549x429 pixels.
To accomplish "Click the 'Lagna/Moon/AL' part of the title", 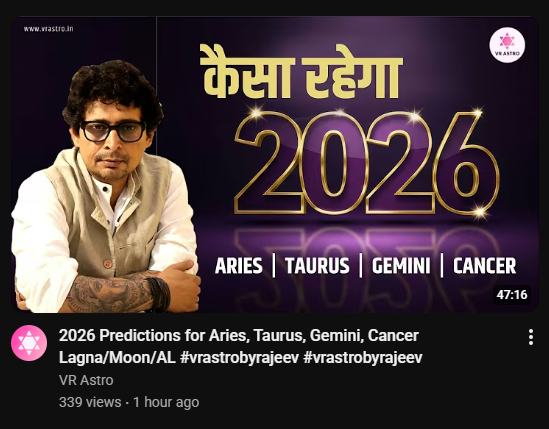I will click(117, 358).
